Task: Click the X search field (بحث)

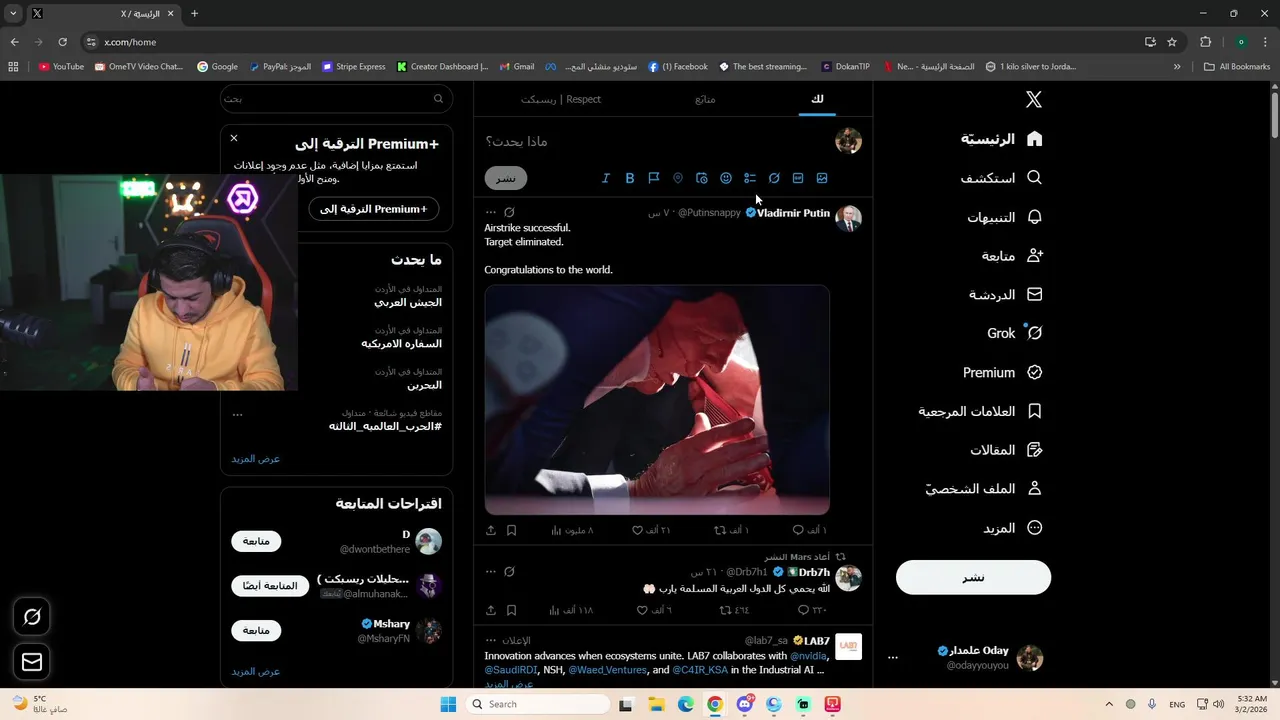Action: pos(336,99)
